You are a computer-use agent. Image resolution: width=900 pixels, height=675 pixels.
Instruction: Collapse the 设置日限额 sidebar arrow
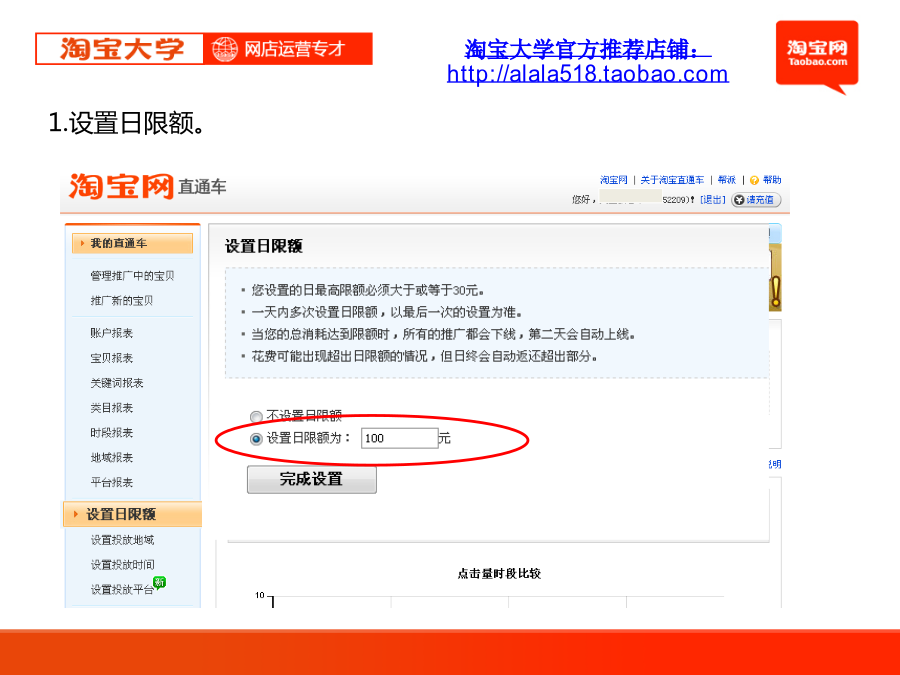coord(76,514)
